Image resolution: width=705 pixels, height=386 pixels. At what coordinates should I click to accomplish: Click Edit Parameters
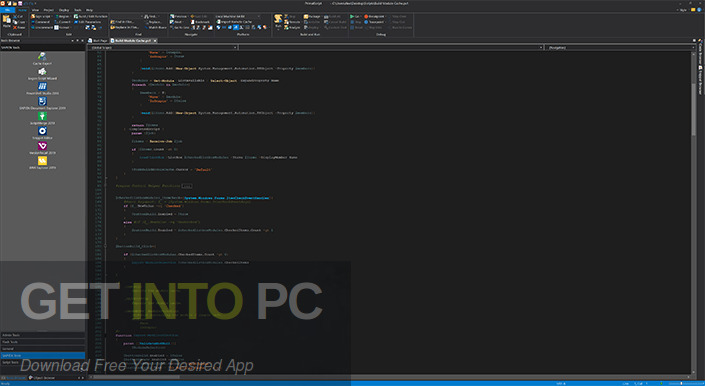click(x=88, y=22)
